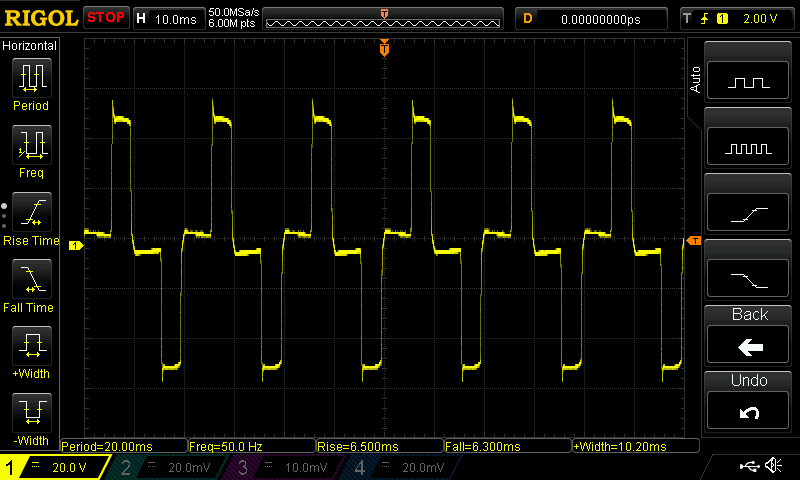Click the Freq=50.0 Hz measurement result
The height and width of the screenshot is (480, 800).
[252, 446]
